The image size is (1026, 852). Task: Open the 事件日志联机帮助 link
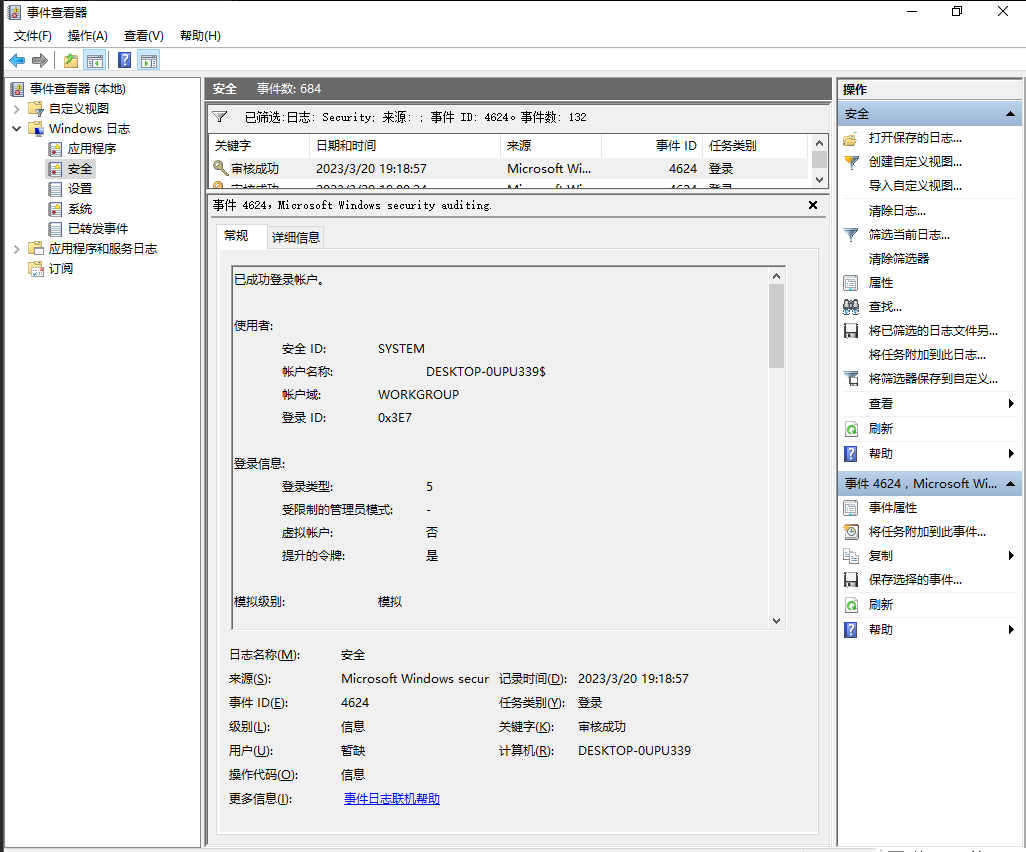tap(392, 799)
